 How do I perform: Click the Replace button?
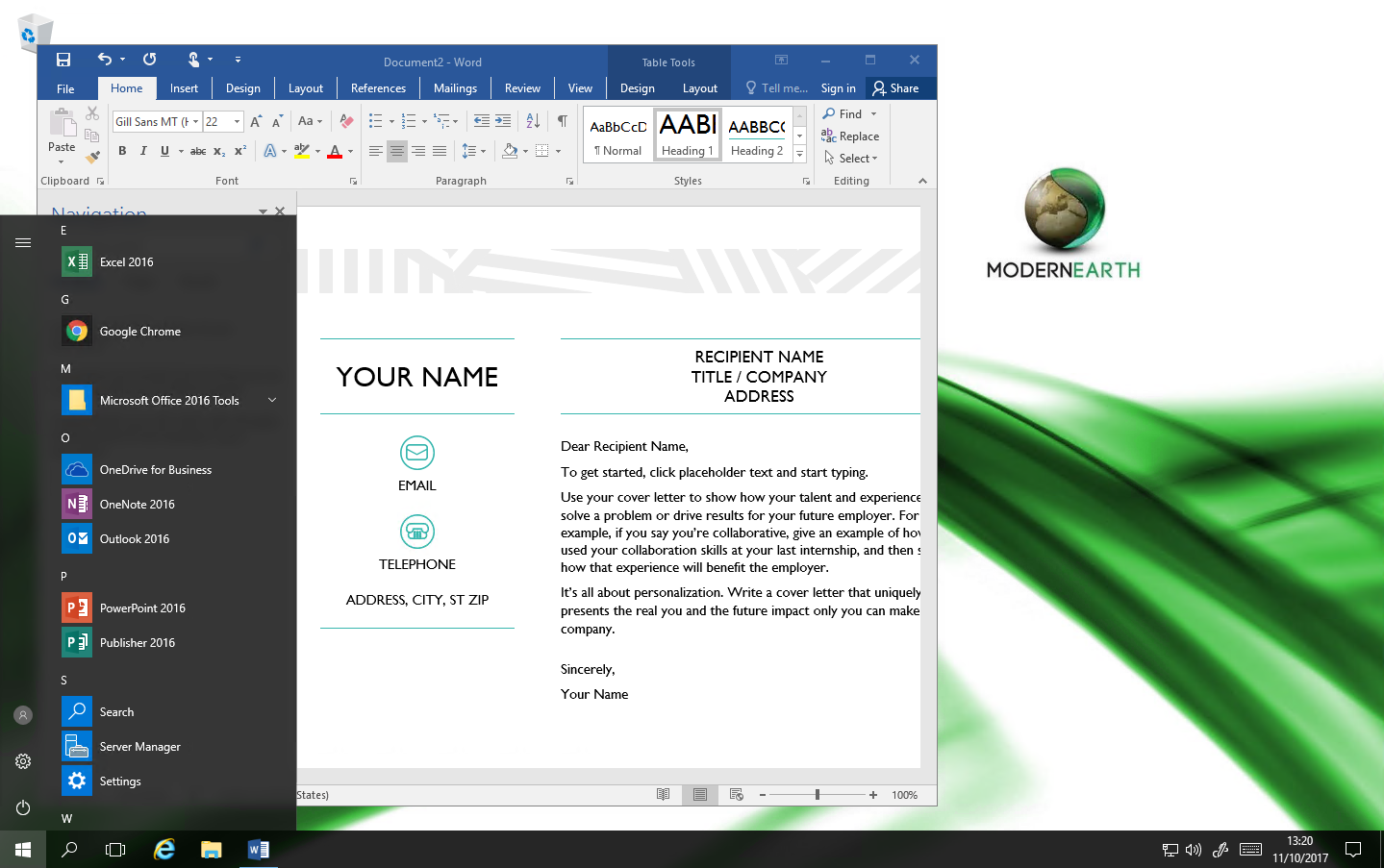pyautogui.click(x=850, y=136)
